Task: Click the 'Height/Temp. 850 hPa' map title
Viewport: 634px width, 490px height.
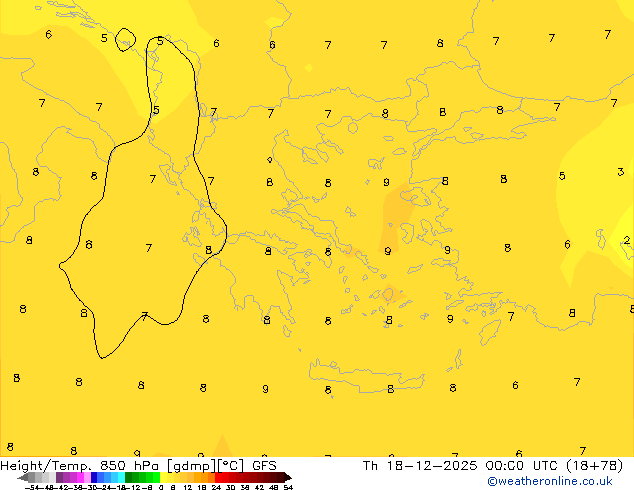Action: pyautogui.click(x=80, y=466)
